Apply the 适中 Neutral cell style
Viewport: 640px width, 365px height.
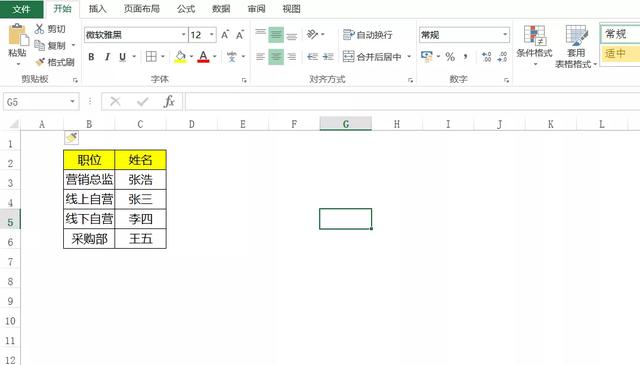[620, 53]
